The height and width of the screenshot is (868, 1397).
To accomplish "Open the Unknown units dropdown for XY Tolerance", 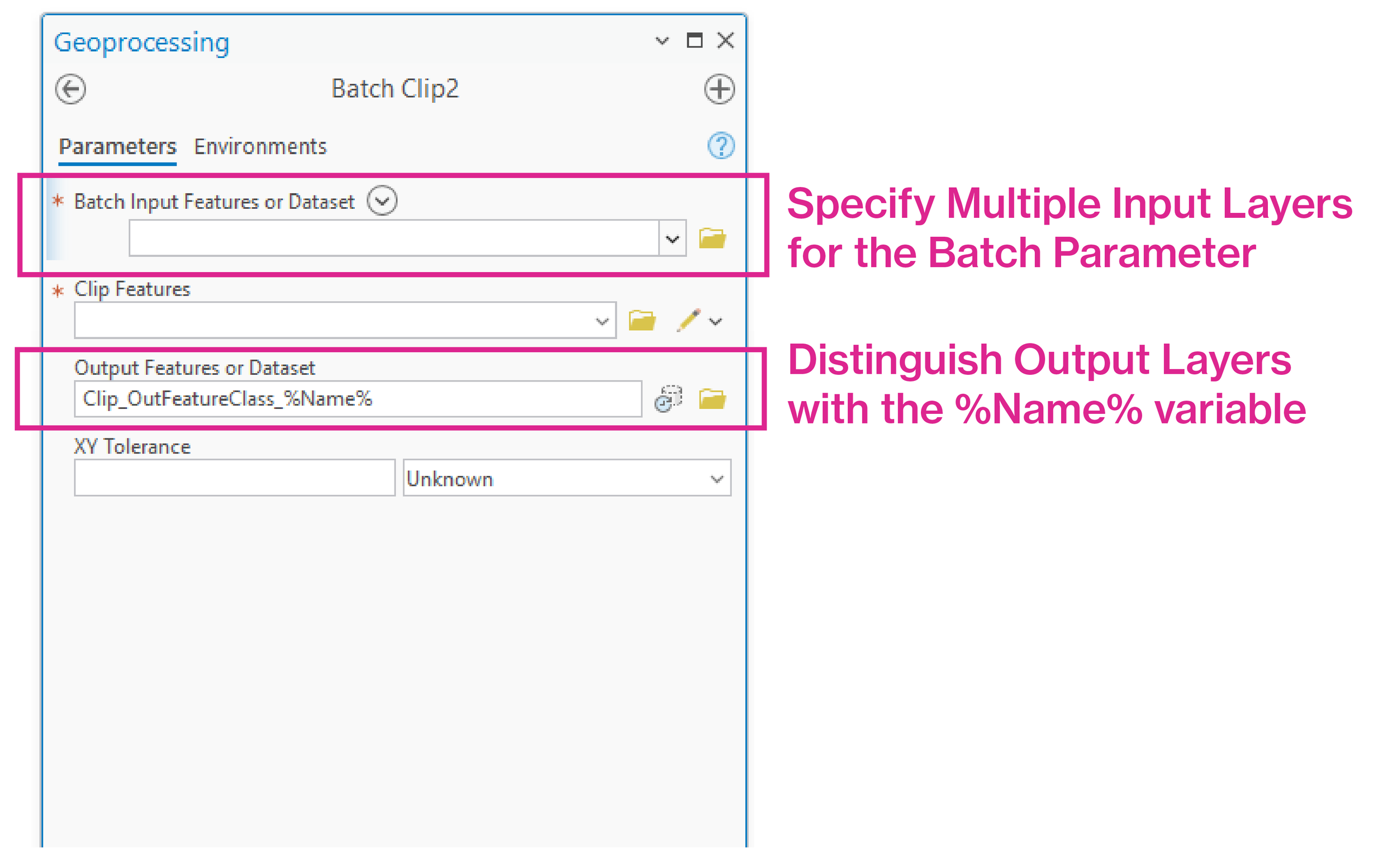I will 715,478.
